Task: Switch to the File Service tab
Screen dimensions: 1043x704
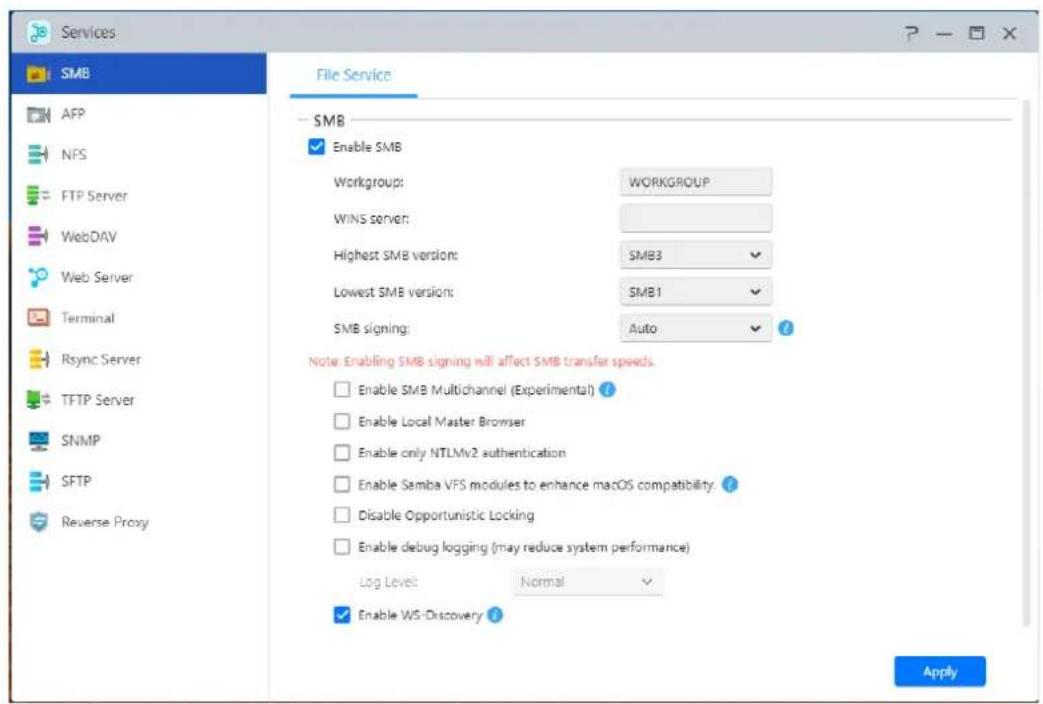Action: tap(353, 75)
